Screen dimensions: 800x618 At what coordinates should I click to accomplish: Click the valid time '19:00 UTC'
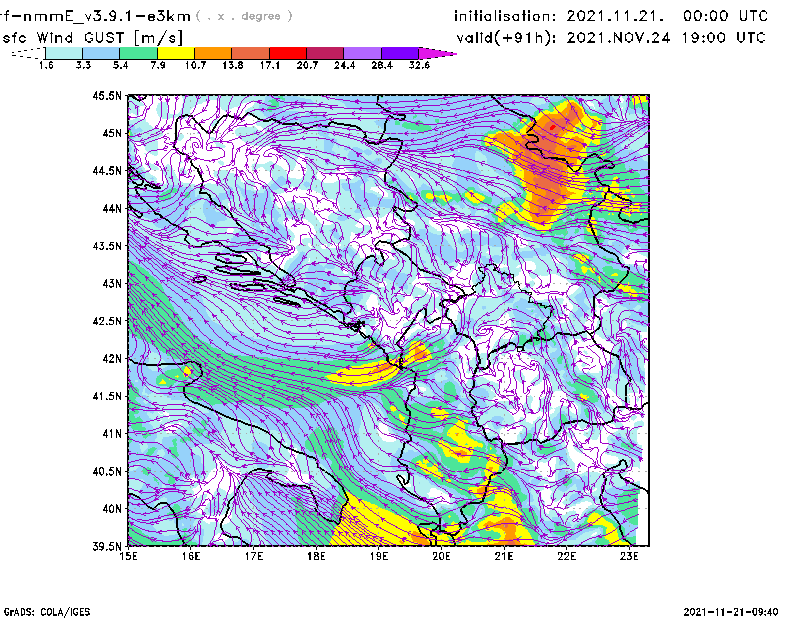coord(723,38)
